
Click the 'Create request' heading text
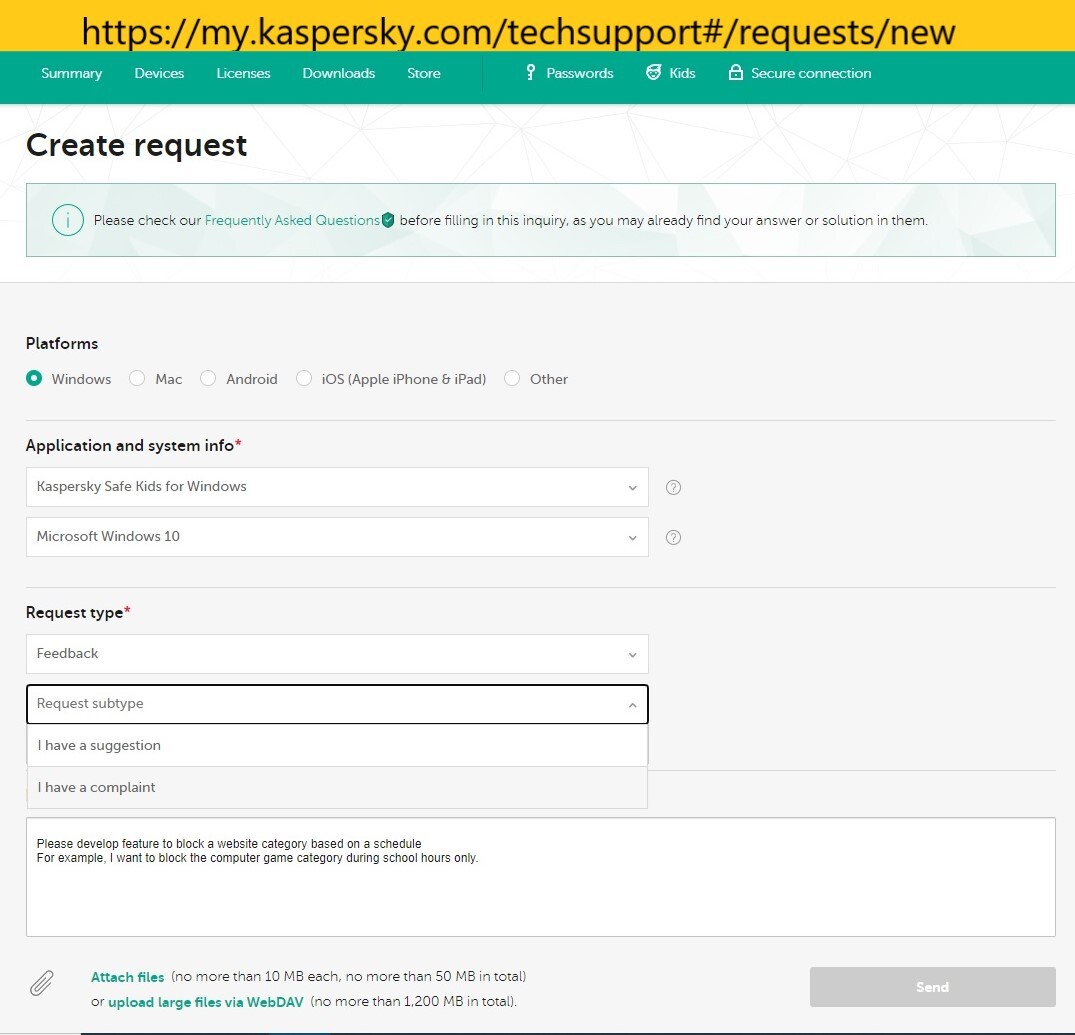point(136,145)
